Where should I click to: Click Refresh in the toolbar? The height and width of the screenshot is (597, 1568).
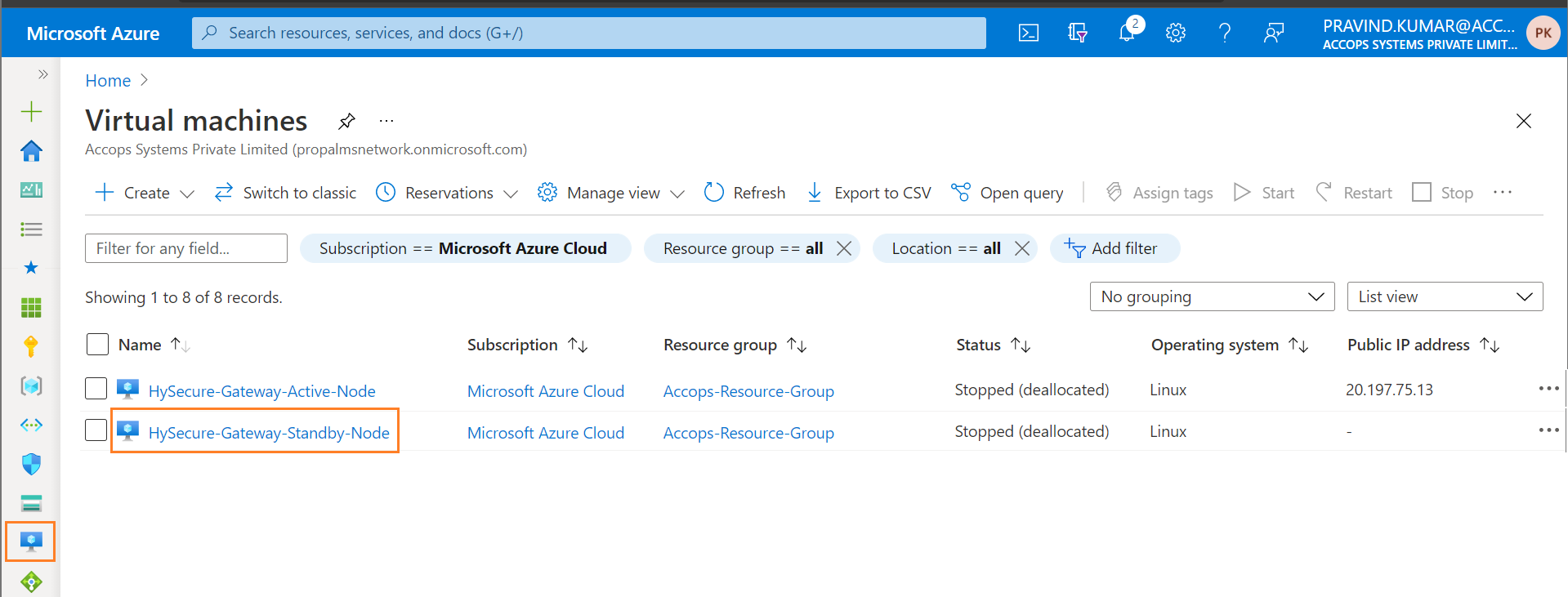[744, 193]
